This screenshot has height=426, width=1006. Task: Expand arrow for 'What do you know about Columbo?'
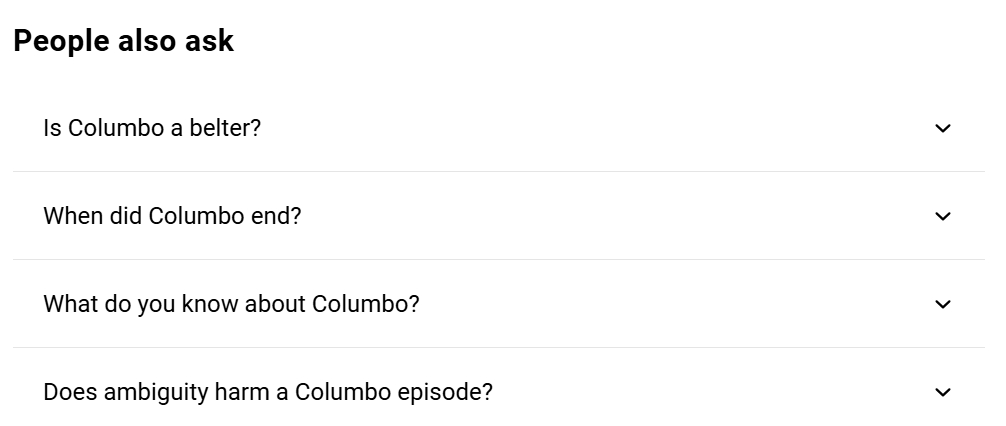click(942, 304)
